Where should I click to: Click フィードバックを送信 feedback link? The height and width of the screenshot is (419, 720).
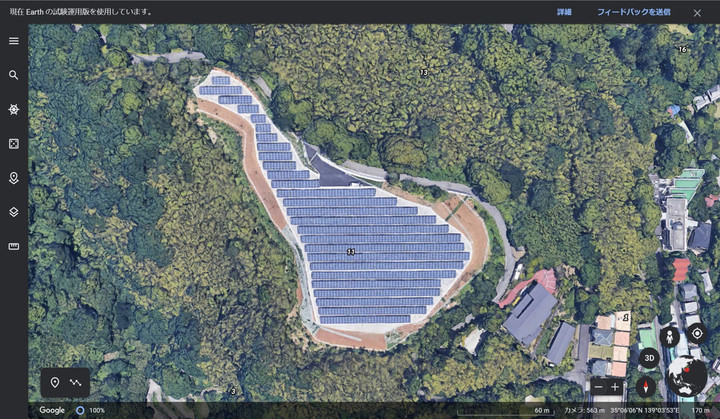coord(634,12)
